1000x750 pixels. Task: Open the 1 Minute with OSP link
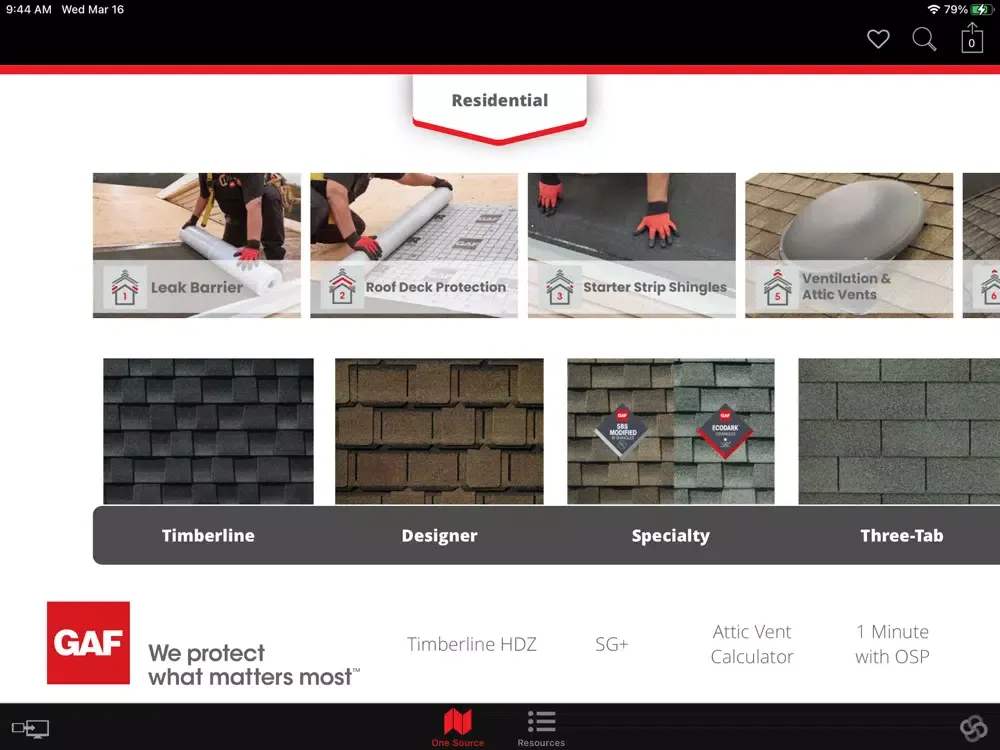tap(892, 644)
